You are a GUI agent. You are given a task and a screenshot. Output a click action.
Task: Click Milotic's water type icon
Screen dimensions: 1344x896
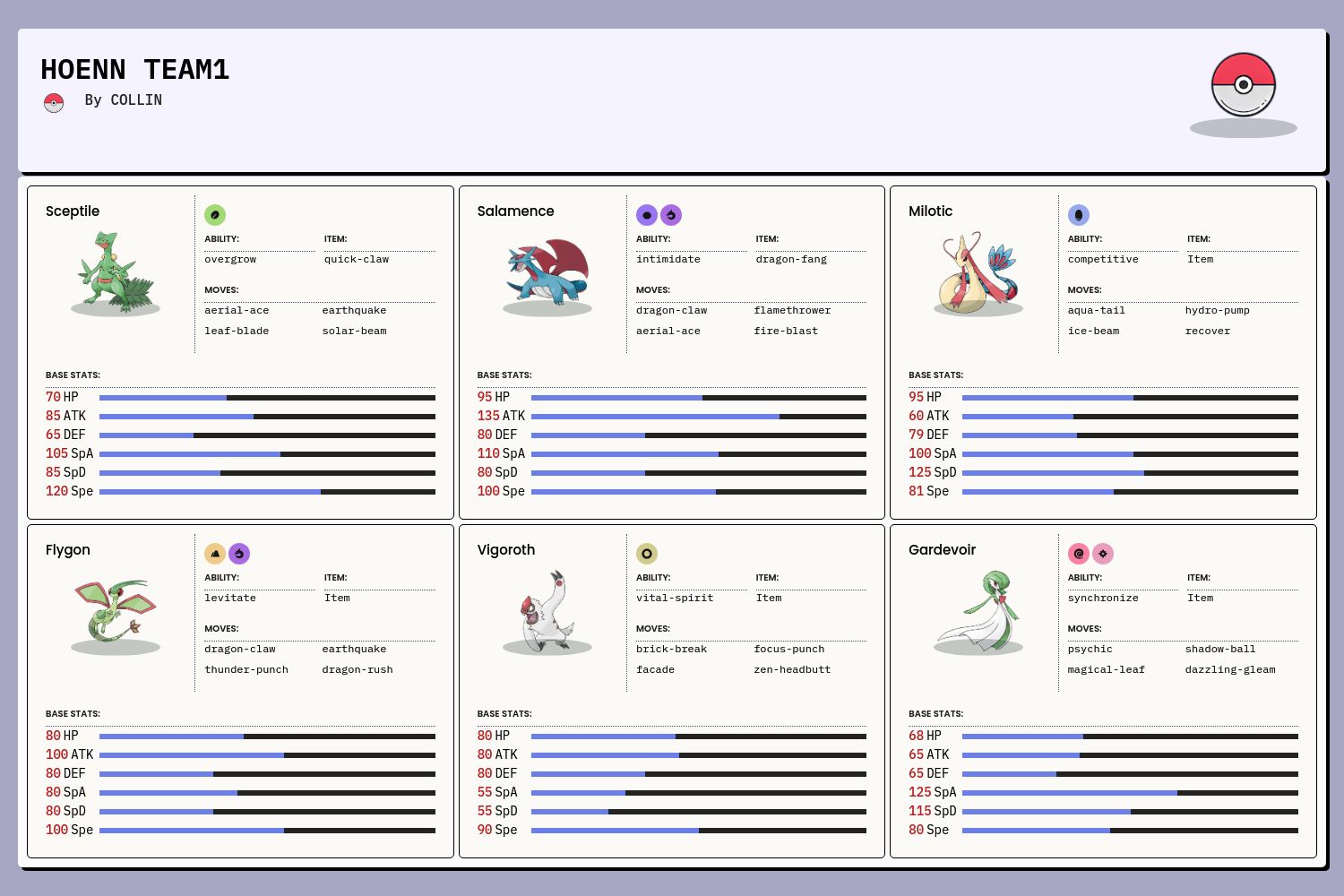1079,215
